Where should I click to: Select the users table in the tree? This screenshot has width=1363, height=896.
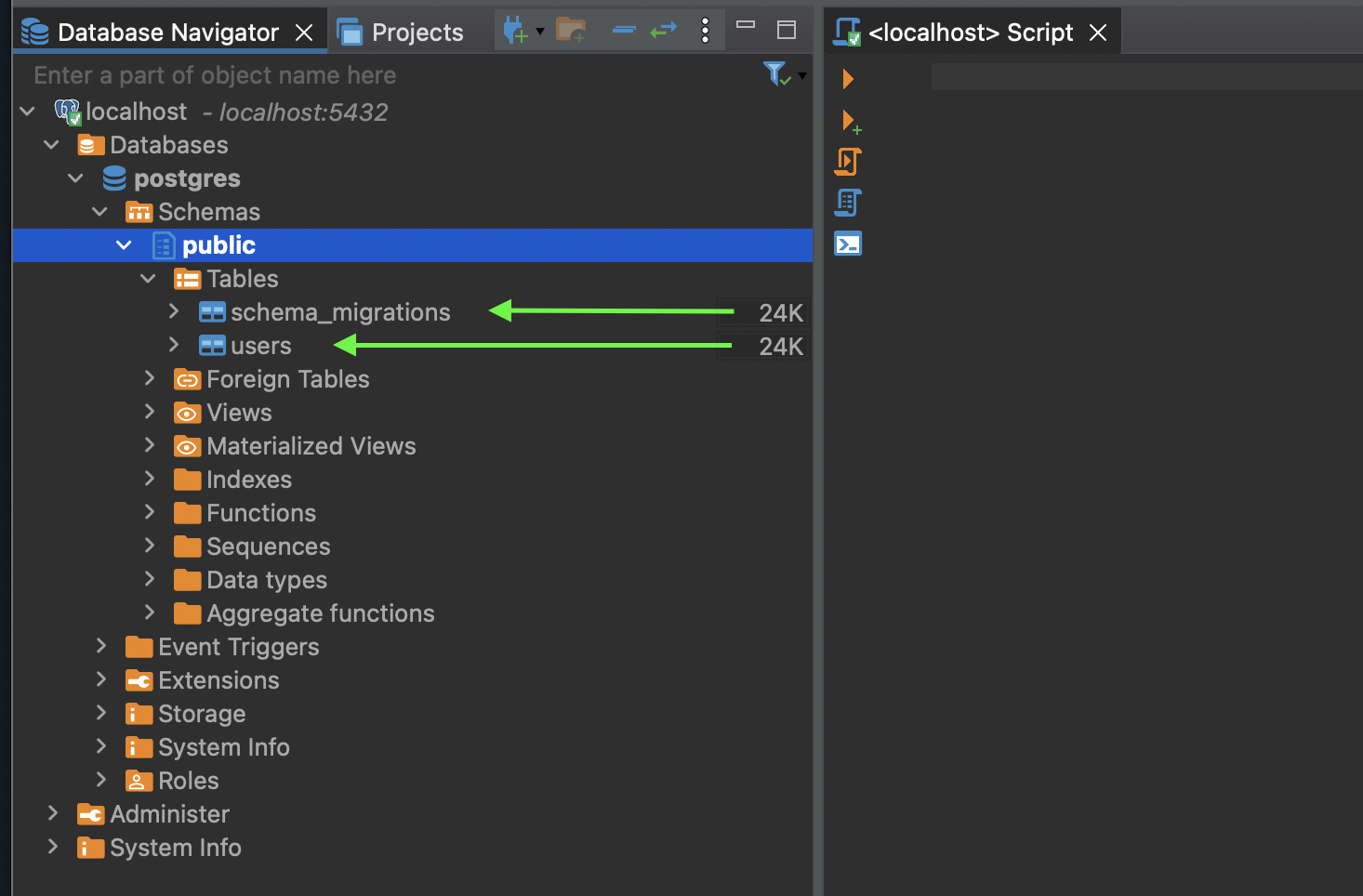click(x=263, y=345)
